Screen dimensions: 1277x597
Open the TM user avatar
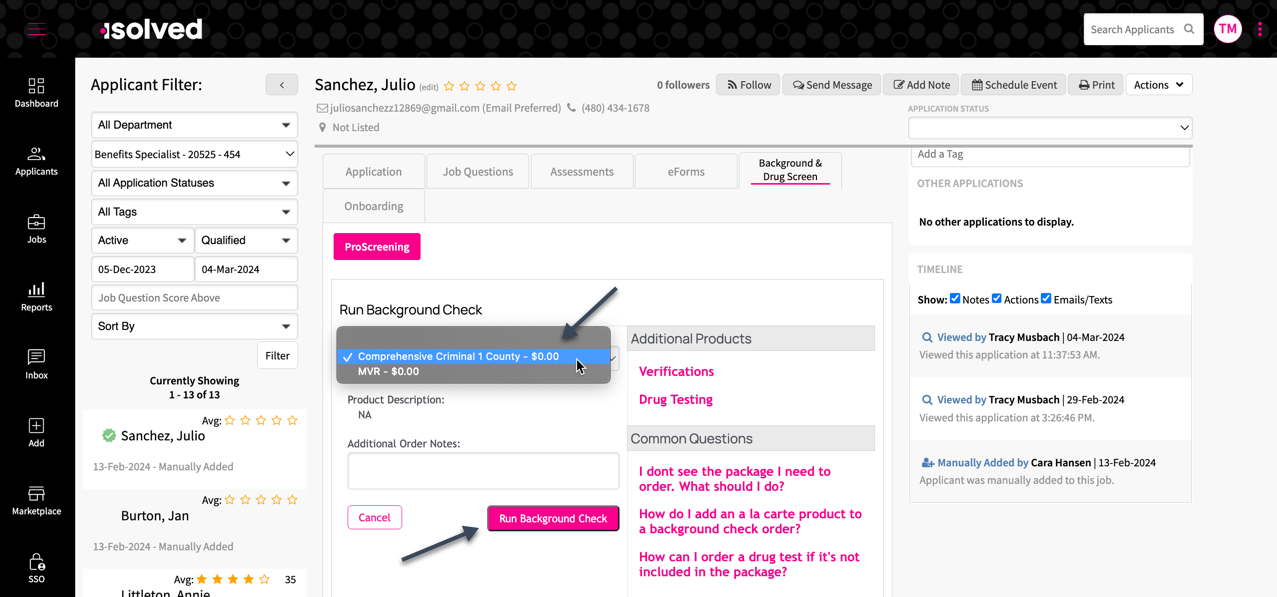[1227, 29]
